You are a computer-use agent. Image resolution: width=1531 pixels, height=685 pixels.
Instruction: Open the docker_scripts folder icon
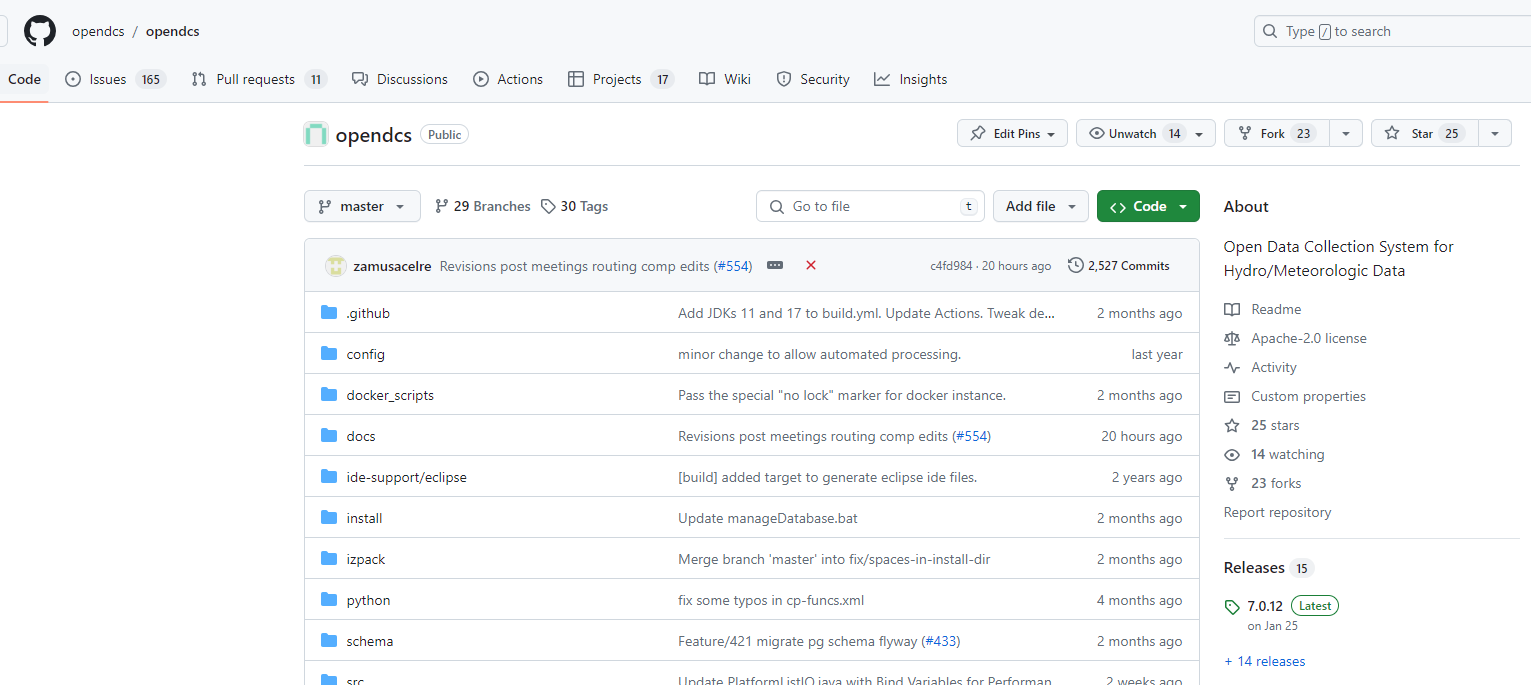click(329, 395)
